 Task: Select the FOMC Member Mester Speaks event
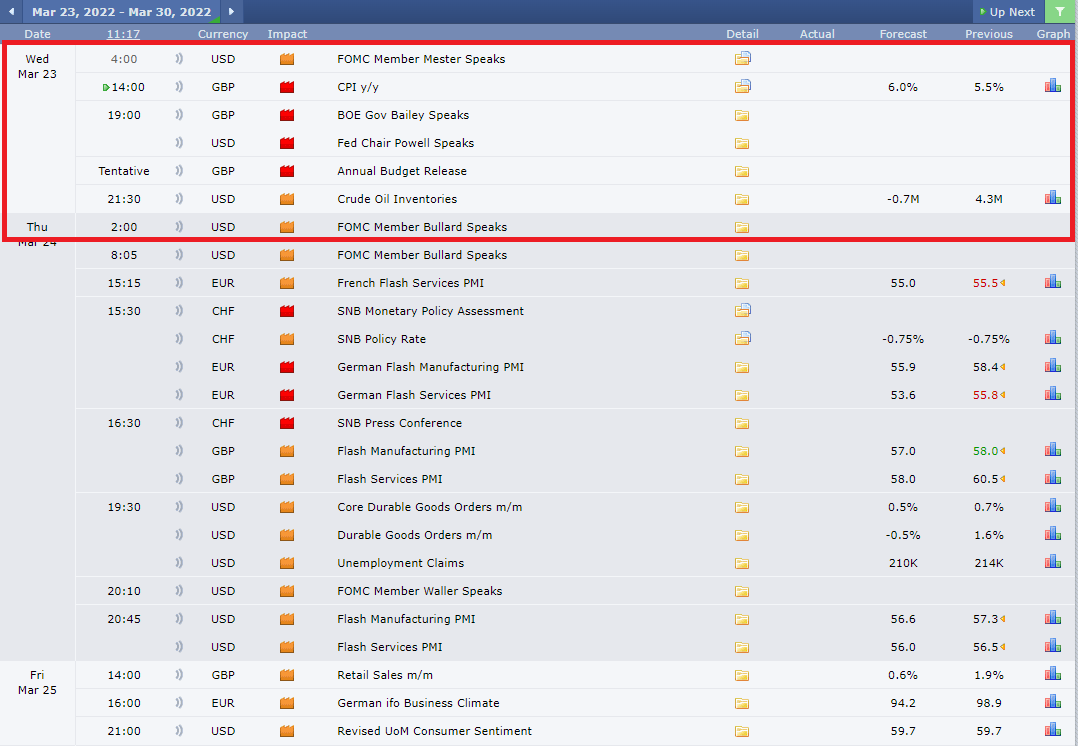pyautogui.click(x=421, y=59)
